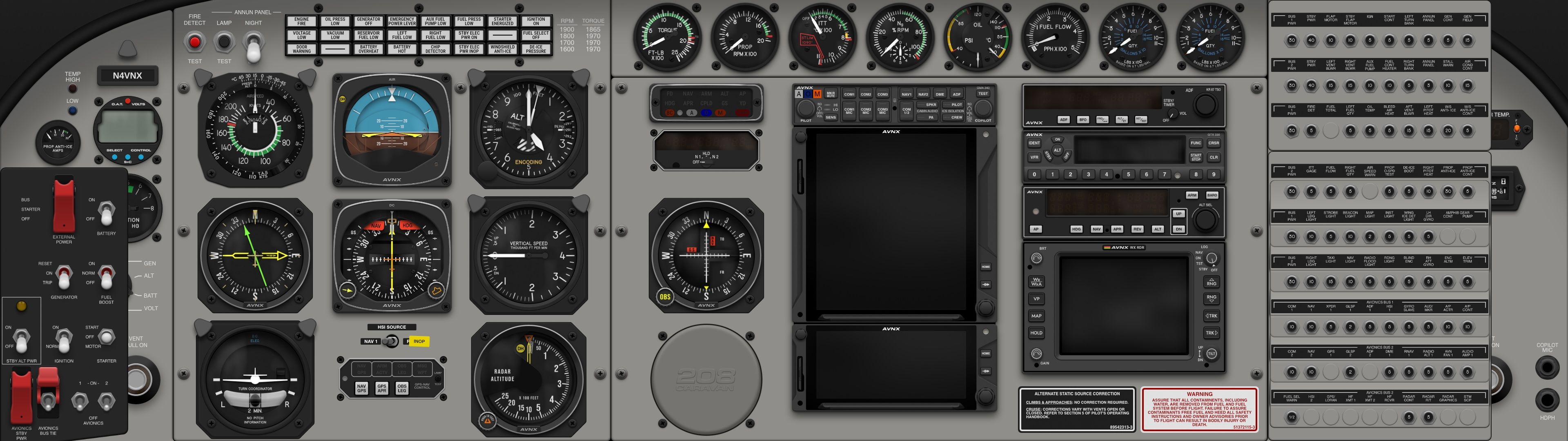Click the yellow OBS knob on the CDI
1568x441 pixels.
(665, 297)
